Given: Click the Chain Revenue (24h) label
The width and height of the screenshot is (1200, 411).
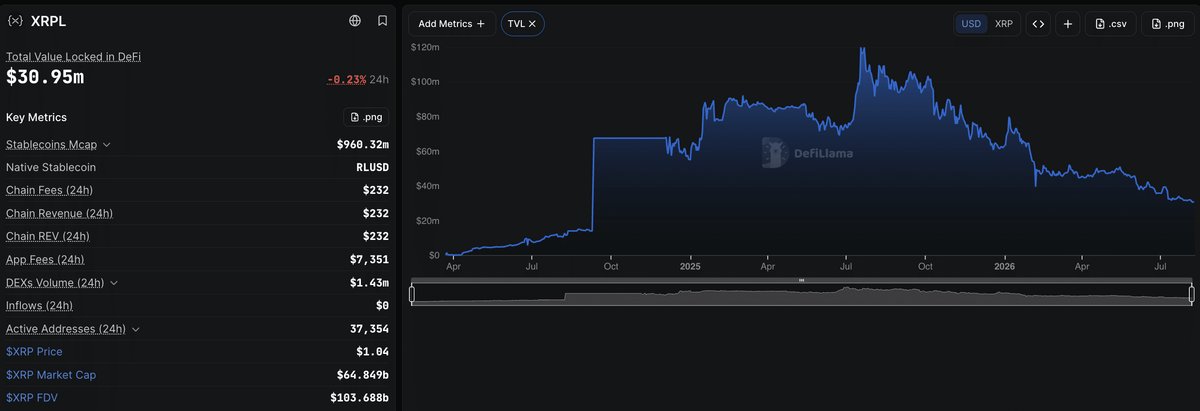Looking at the screenshot, I should point(59,213).
